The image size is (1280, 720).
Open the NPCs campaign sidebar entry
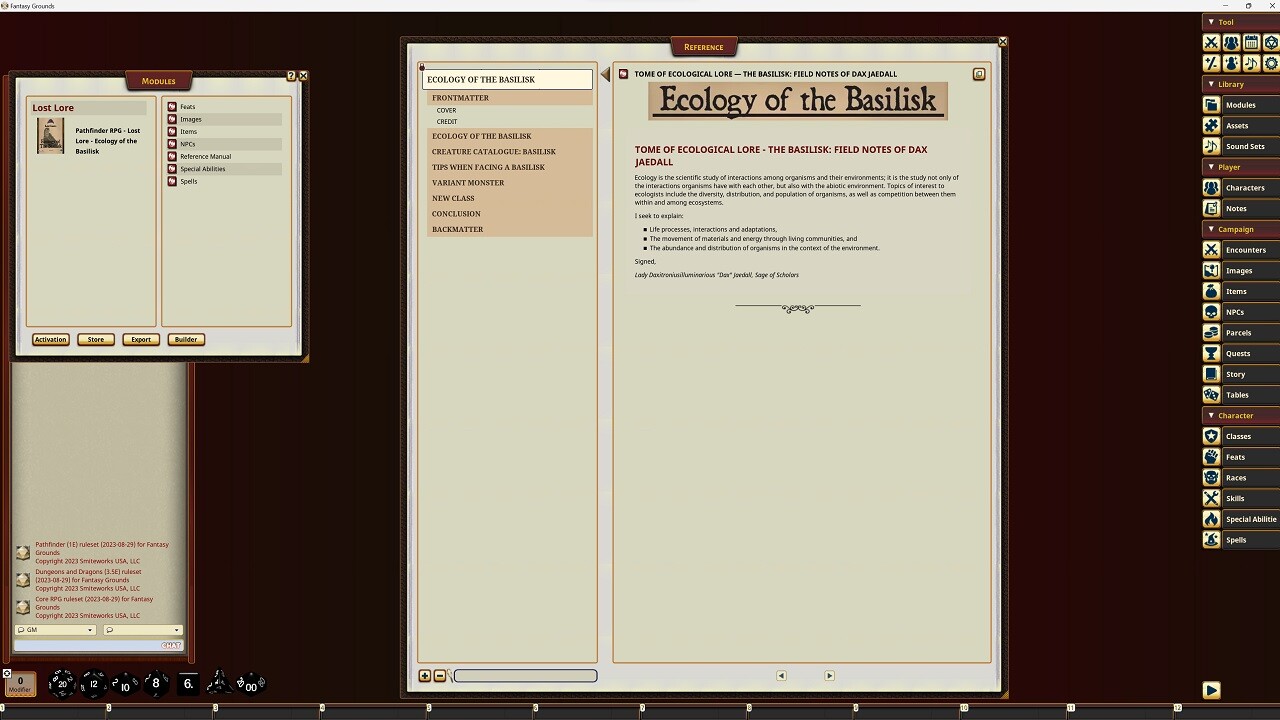coord(1240,311)
